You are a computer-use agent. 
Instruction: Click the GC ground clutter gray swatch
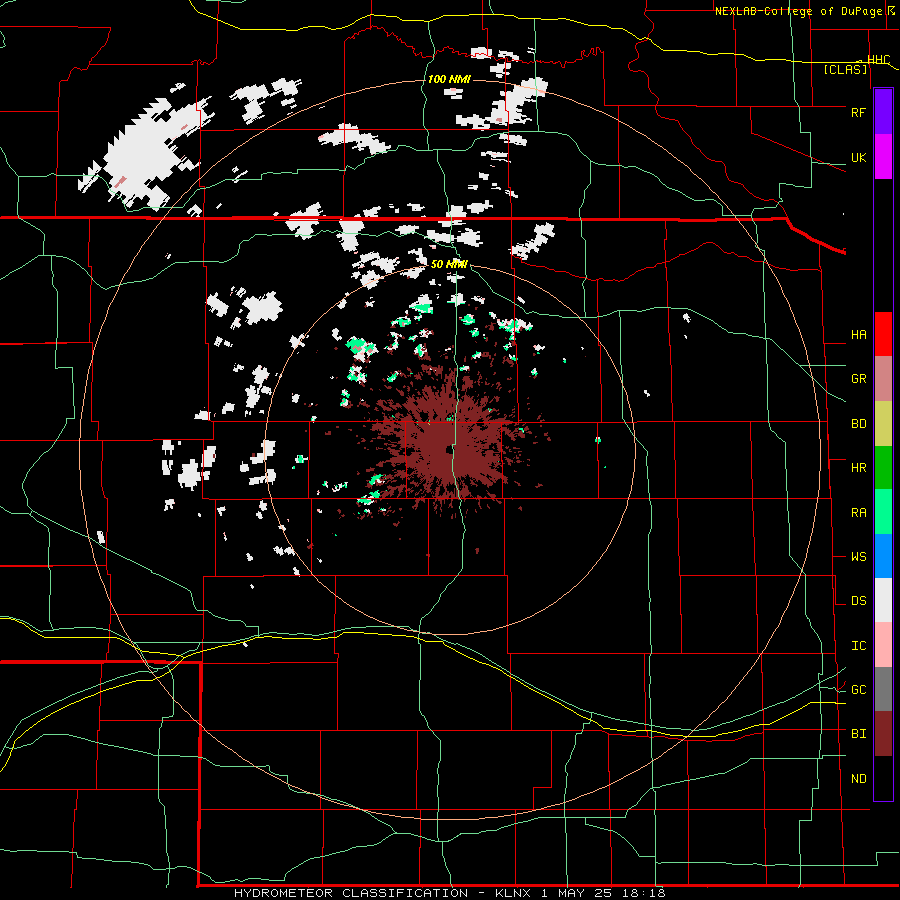tap(883, 689)
